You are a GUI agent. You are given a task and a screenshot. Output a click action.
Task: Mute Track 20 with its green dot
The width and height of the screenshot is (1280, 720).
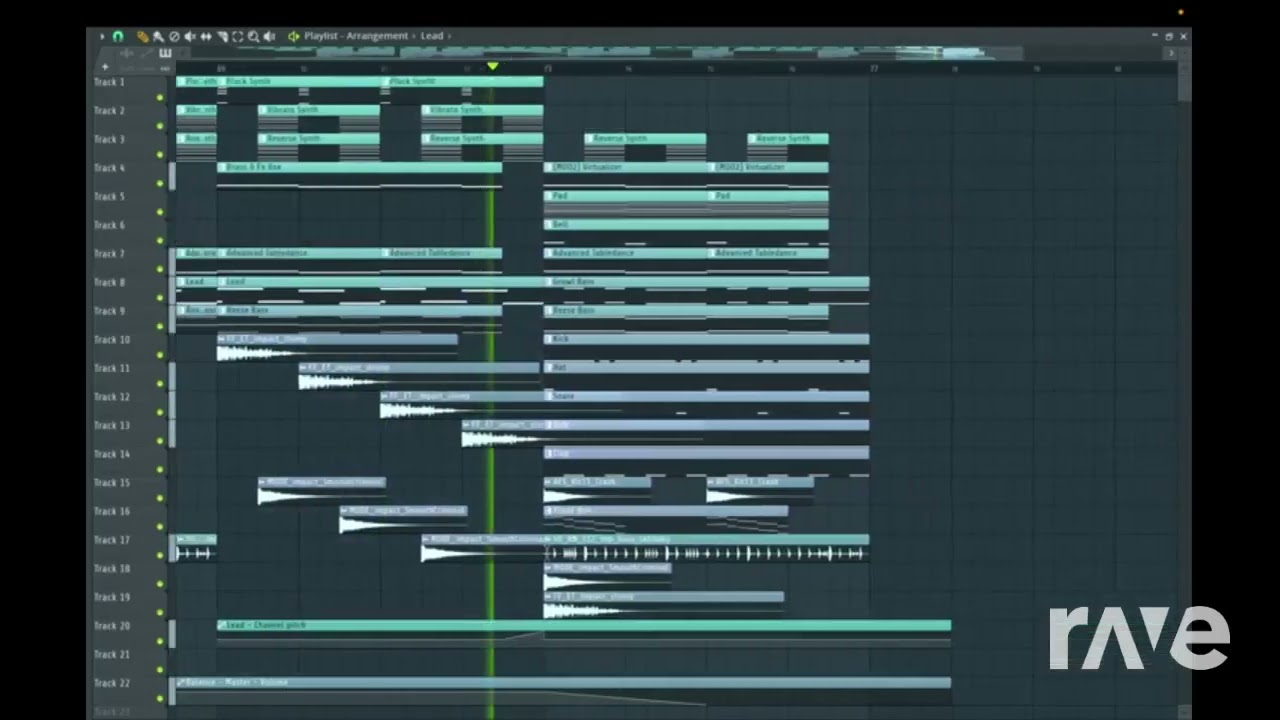(x=160, y=641)
